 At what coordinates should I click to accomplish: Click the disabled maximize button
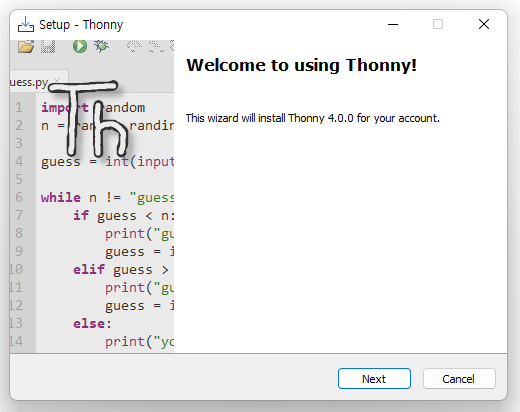click(x=438, y=24)
